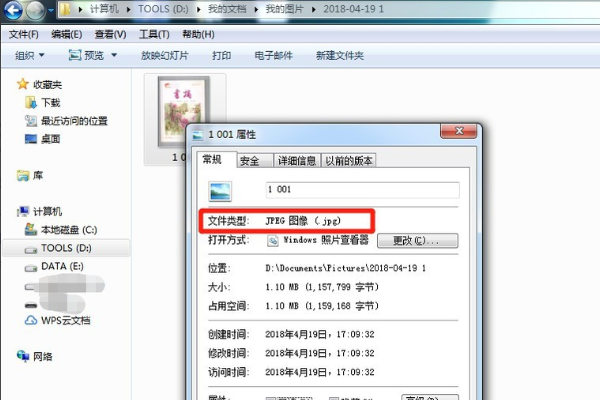Click the 占用空间 value 1,159,168 字节

click(x=342, y=306)
